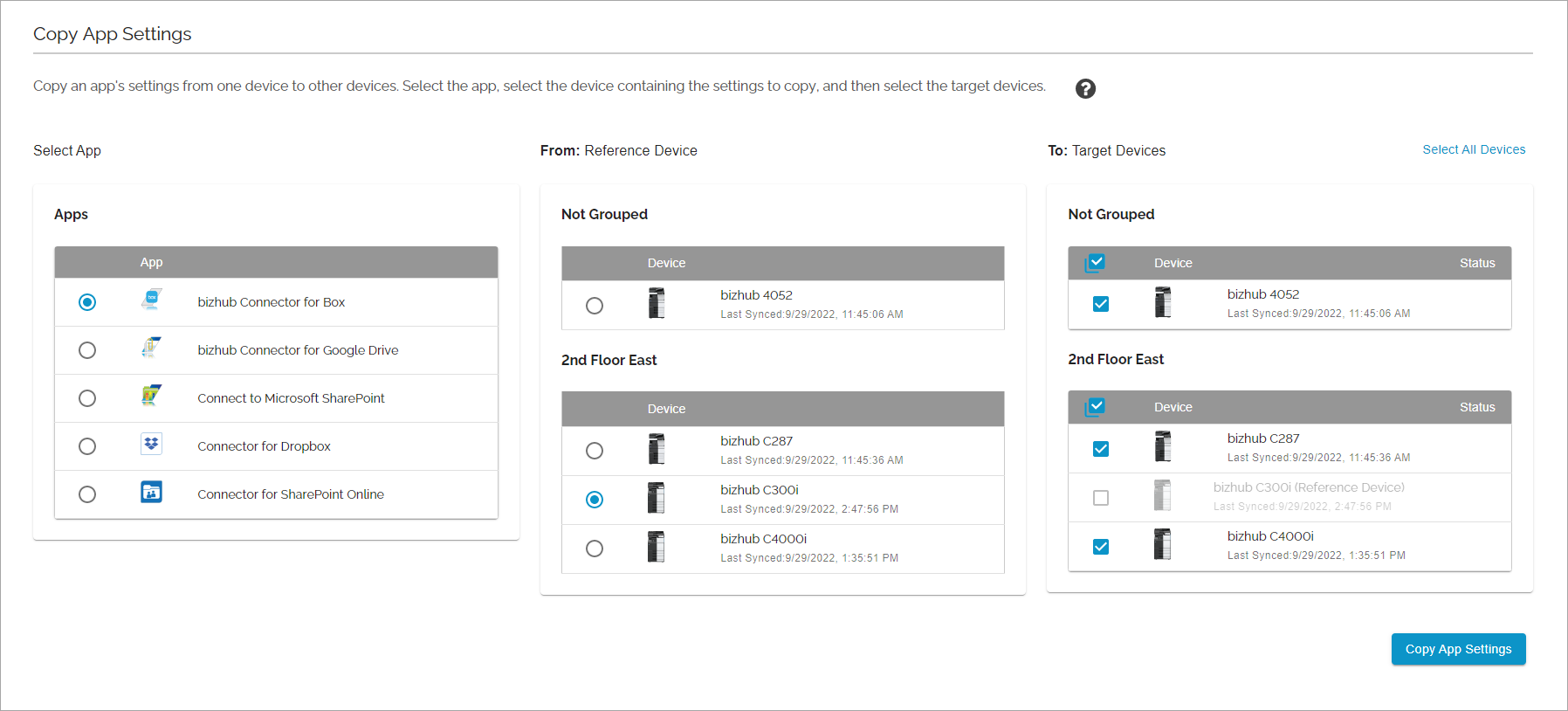The image size is (1568, 711).
Task: Select Connector for SharePoint Online radio button
Action: pos(87,494)
